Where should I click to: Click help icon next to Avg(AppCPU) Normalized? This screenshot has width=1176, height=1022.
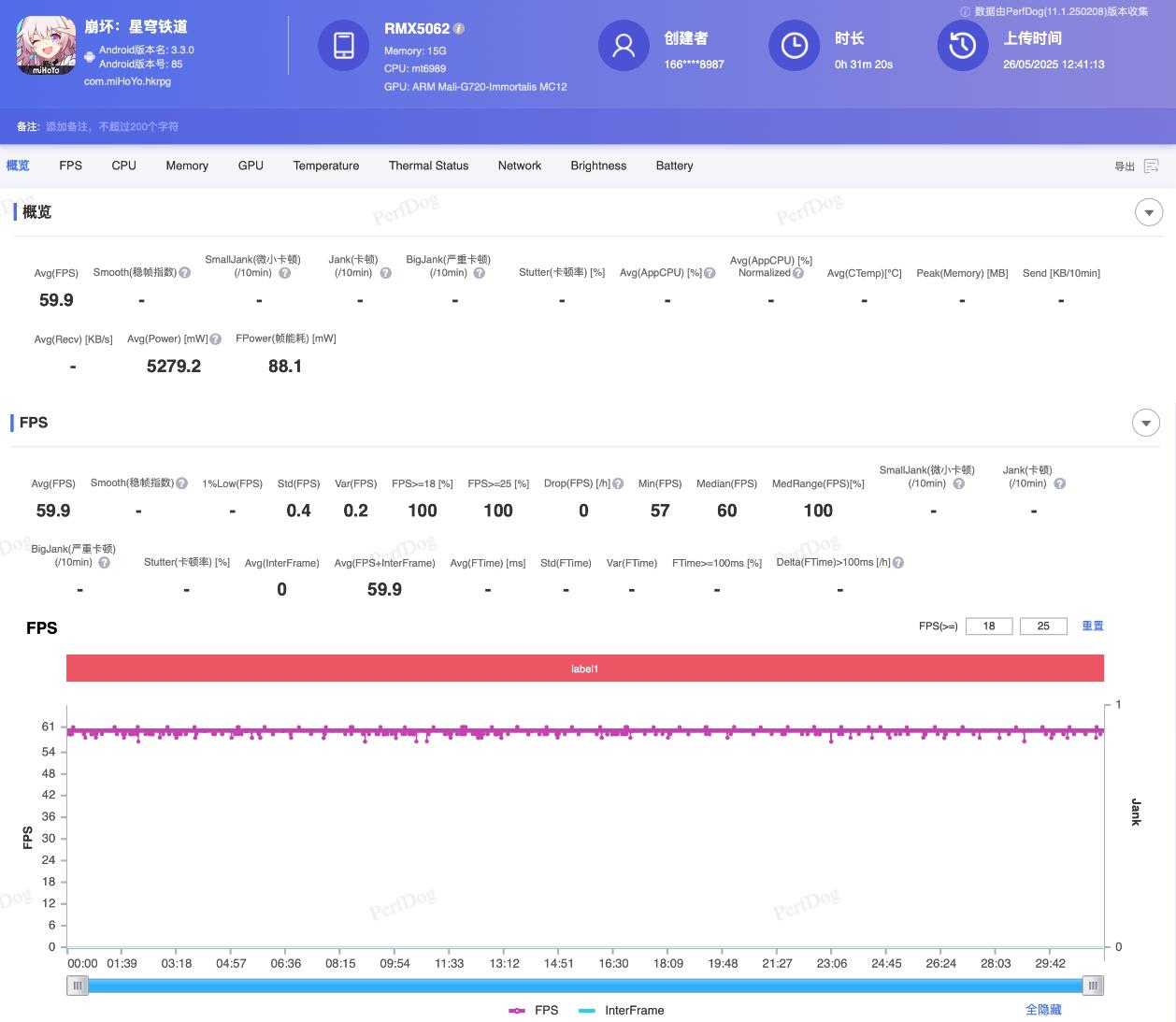click(x=798, y=273)
